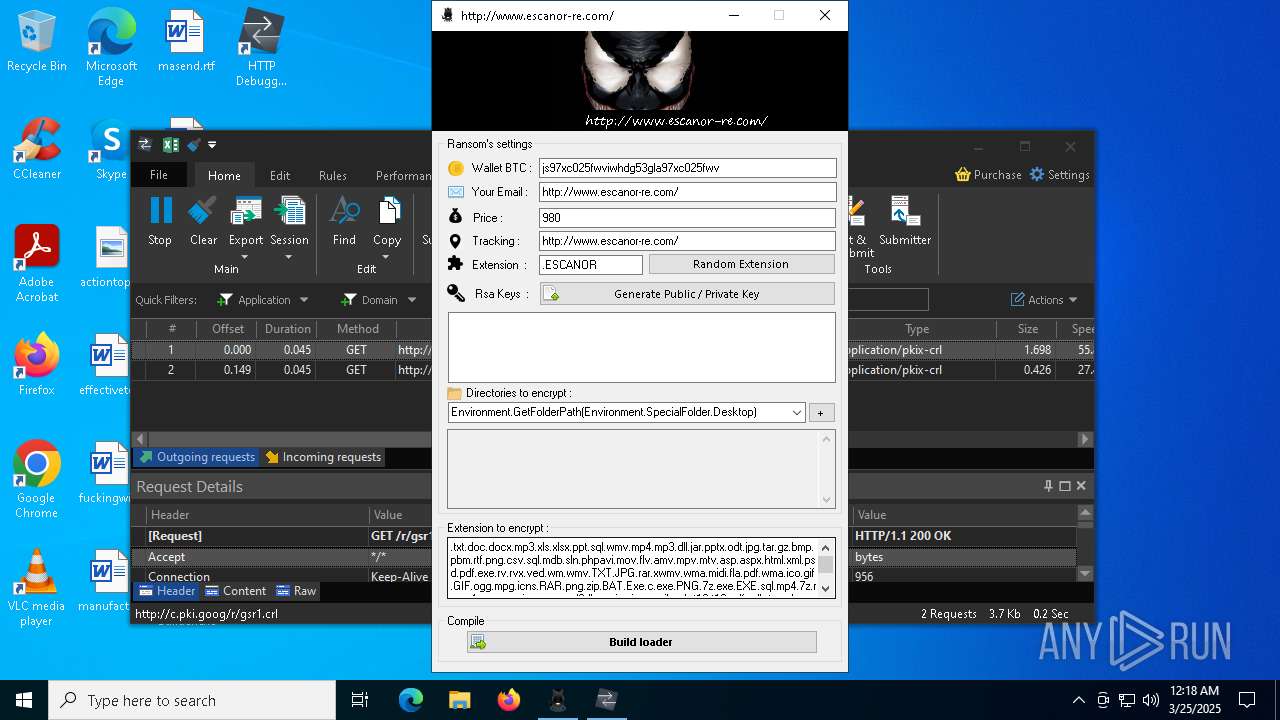The width and height of the screenshot is (1280, 720).
Task: Expand the Session dropdown arrow
Action: [x=289, y=257]
